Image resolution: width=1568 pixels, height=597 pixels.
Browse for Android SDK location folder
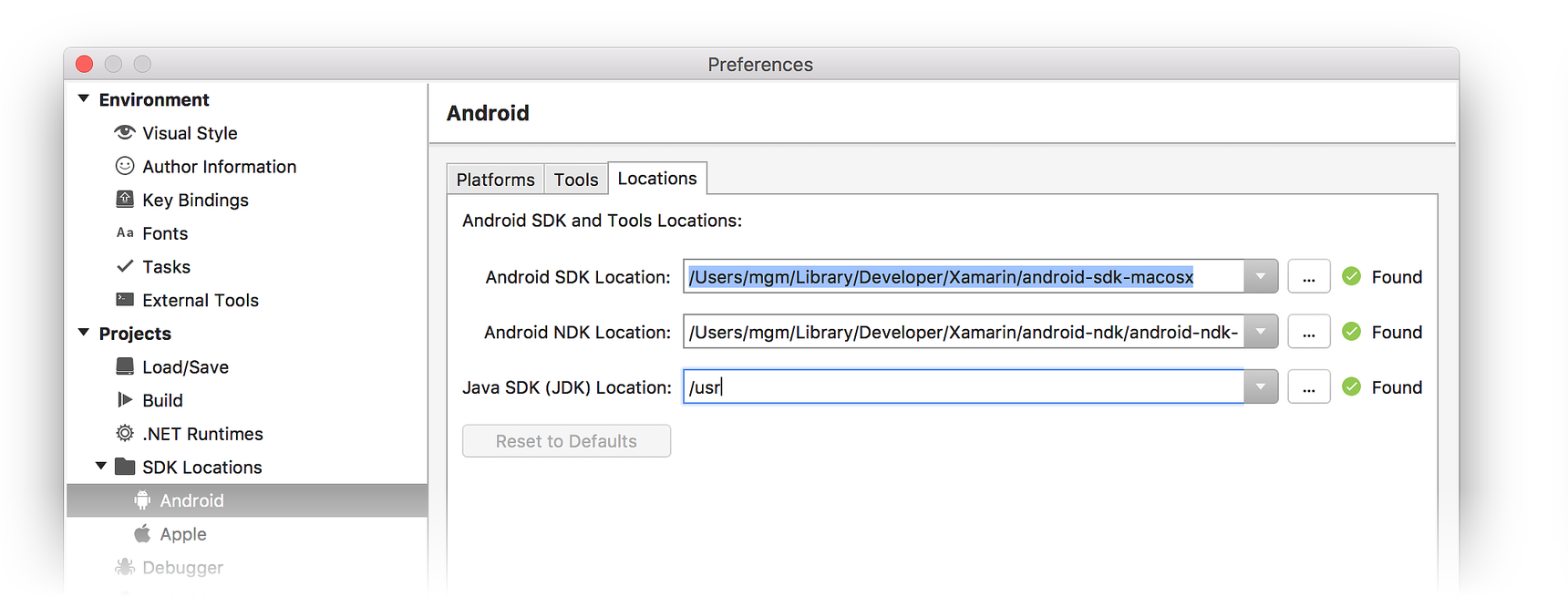coord(1308,277)
